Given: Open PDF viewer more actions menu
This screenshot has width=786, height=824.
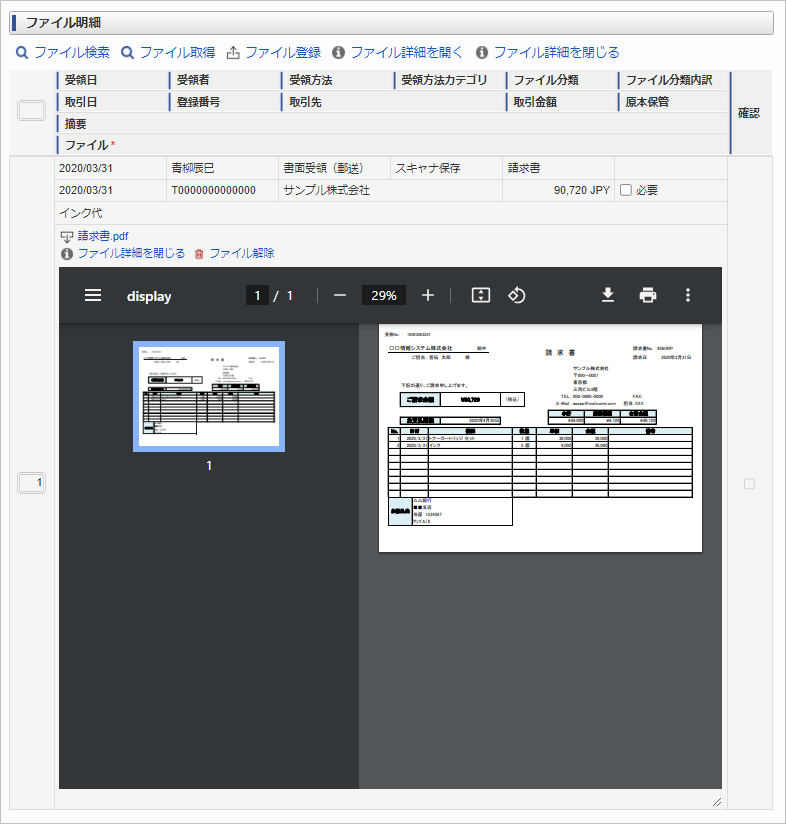Looking at the screenshot, I should click(687, 295).
